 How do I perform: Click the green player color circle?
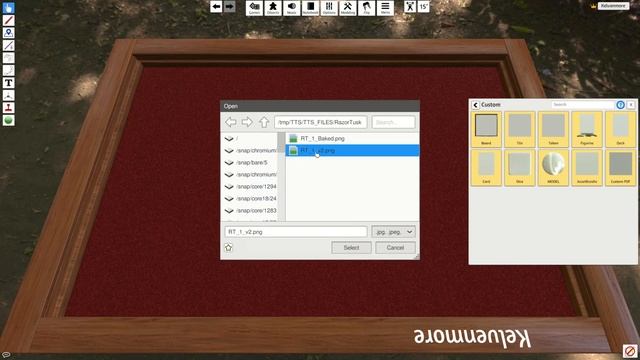click(9, 120)
